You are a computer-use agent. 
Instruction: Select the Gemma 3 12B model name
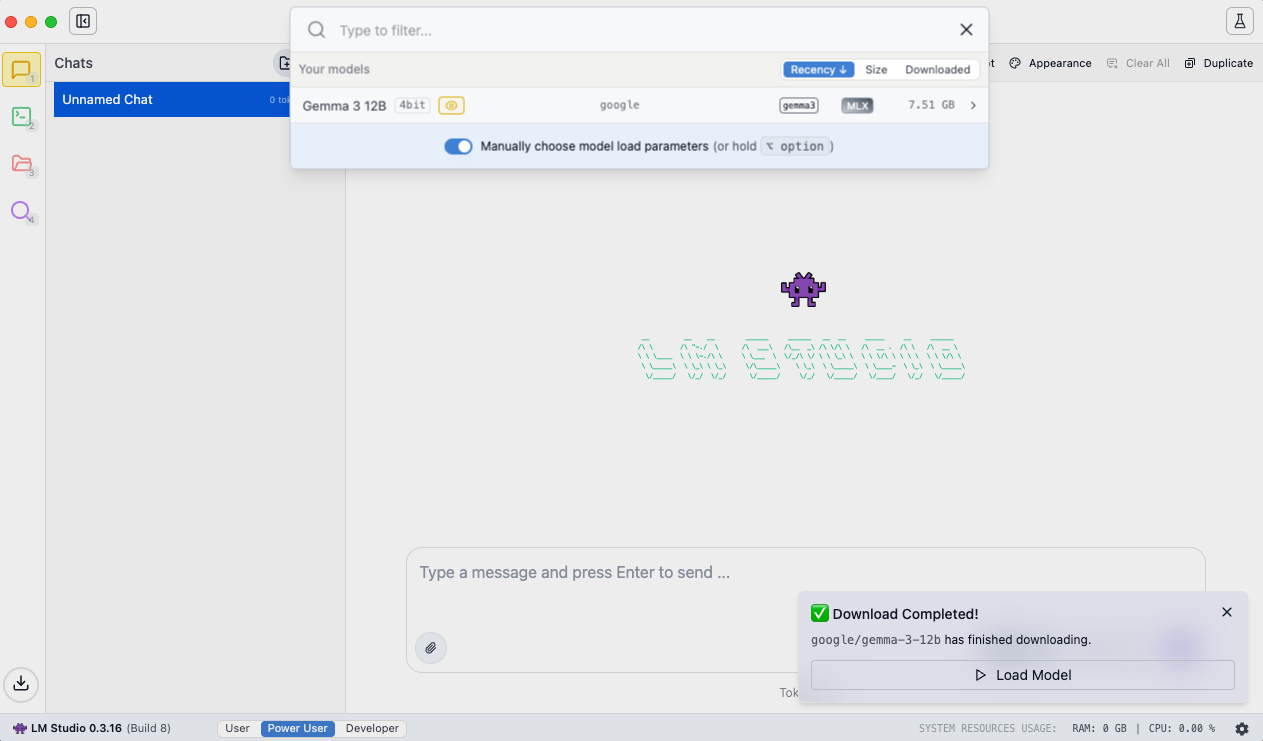coord(344,105)
